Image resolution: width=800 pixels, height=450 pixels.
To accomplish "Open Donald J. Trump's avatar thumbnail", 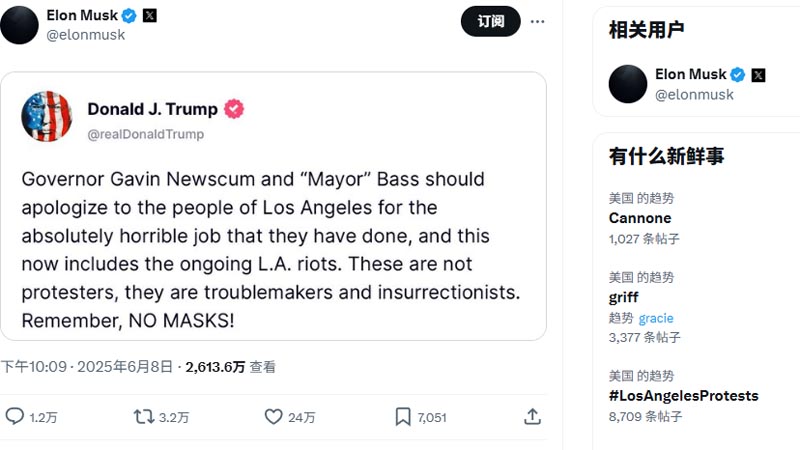I will pos(47,117).
